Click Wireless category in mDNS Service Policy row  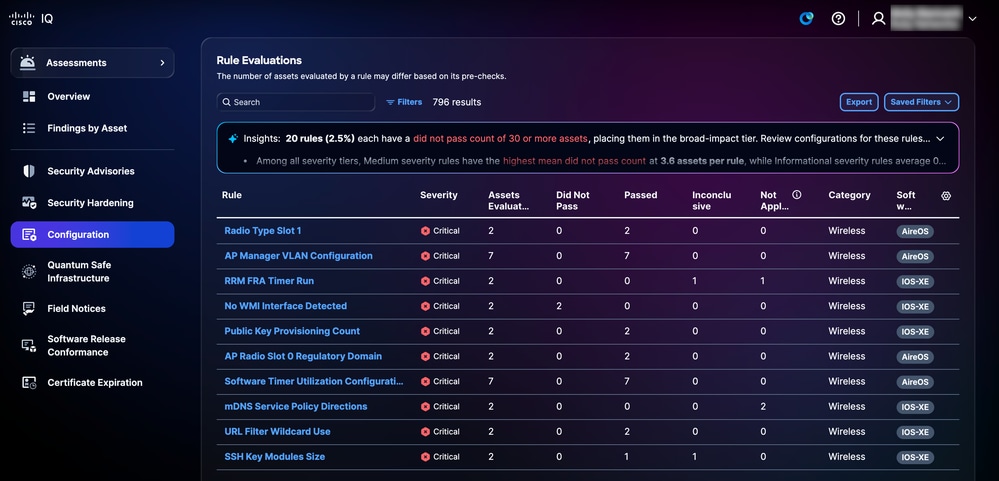click(x=847, y=406)
